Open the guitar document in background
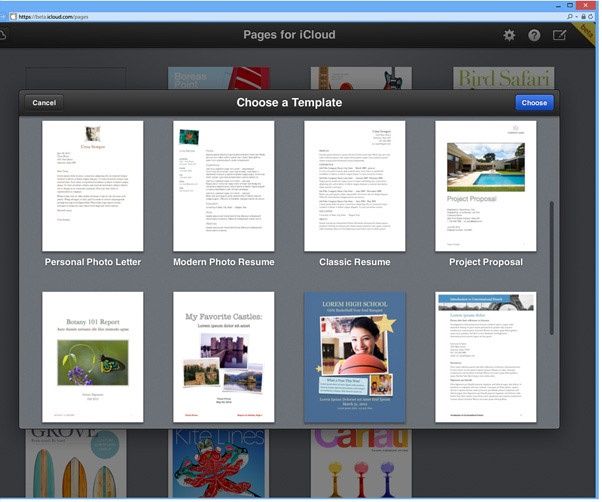Screen dimensions: 602x502 (361, 78)
